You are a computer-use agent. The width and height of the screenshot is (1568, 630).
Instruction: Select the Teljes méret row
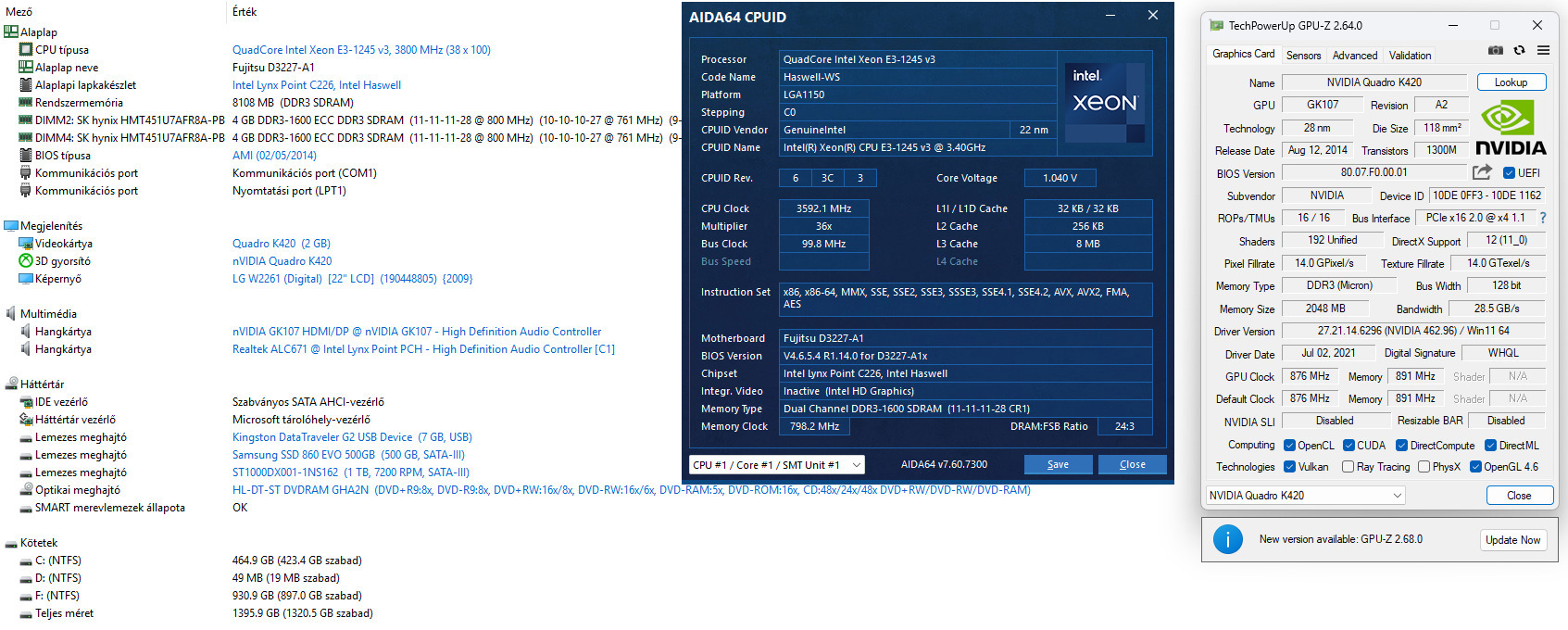[195, 613]
